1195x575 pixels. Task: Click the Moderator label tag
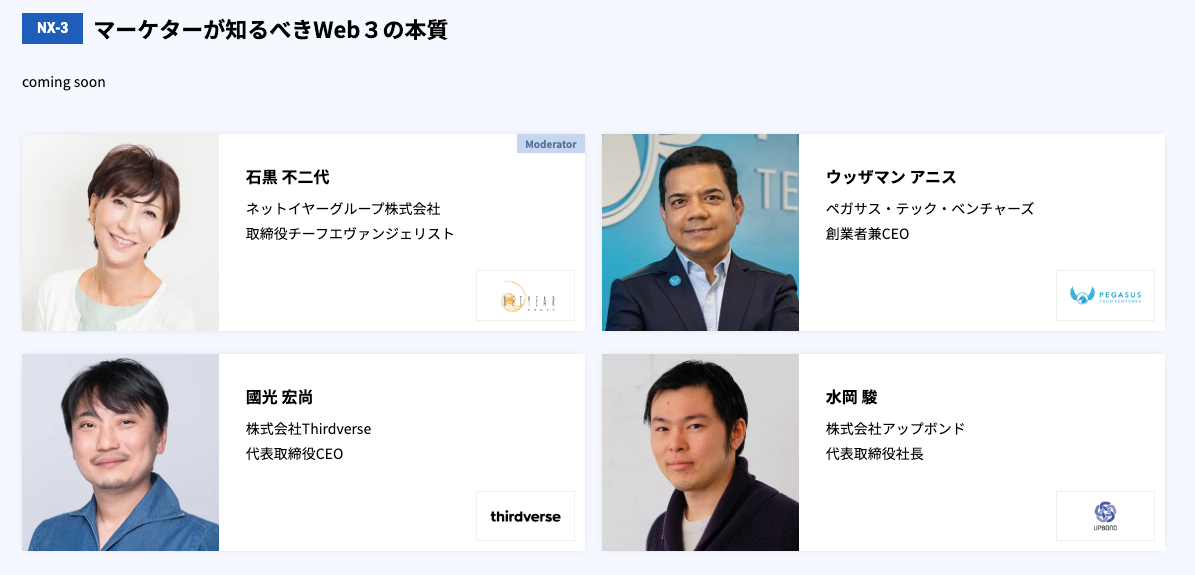551,144
